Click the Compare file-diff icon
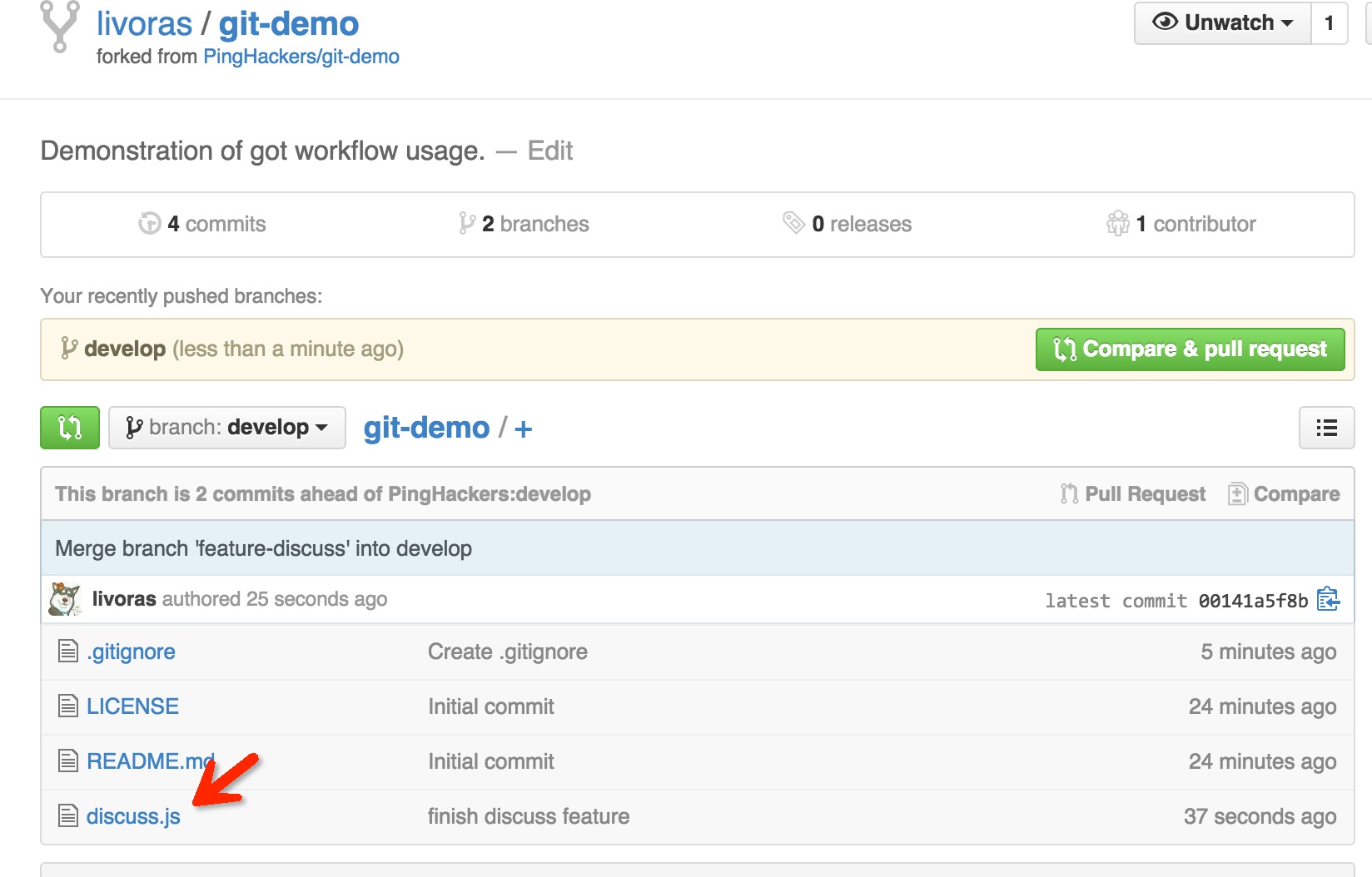Image resolution: width=1372 pixels, height=877 pixels. click(1238, 494)
